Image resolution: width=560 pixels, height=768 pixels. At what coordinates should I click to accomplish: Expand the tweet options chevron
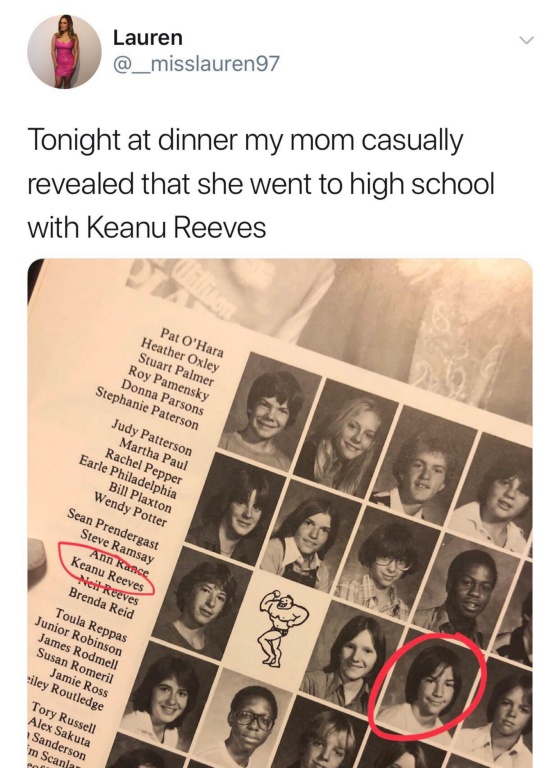[526, 40]
